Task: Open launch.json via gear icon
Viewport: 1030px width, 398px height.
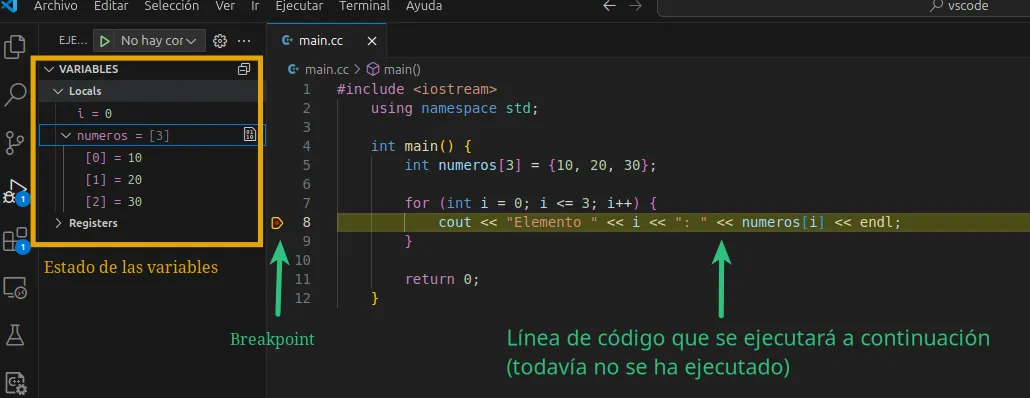Action: 220,41
